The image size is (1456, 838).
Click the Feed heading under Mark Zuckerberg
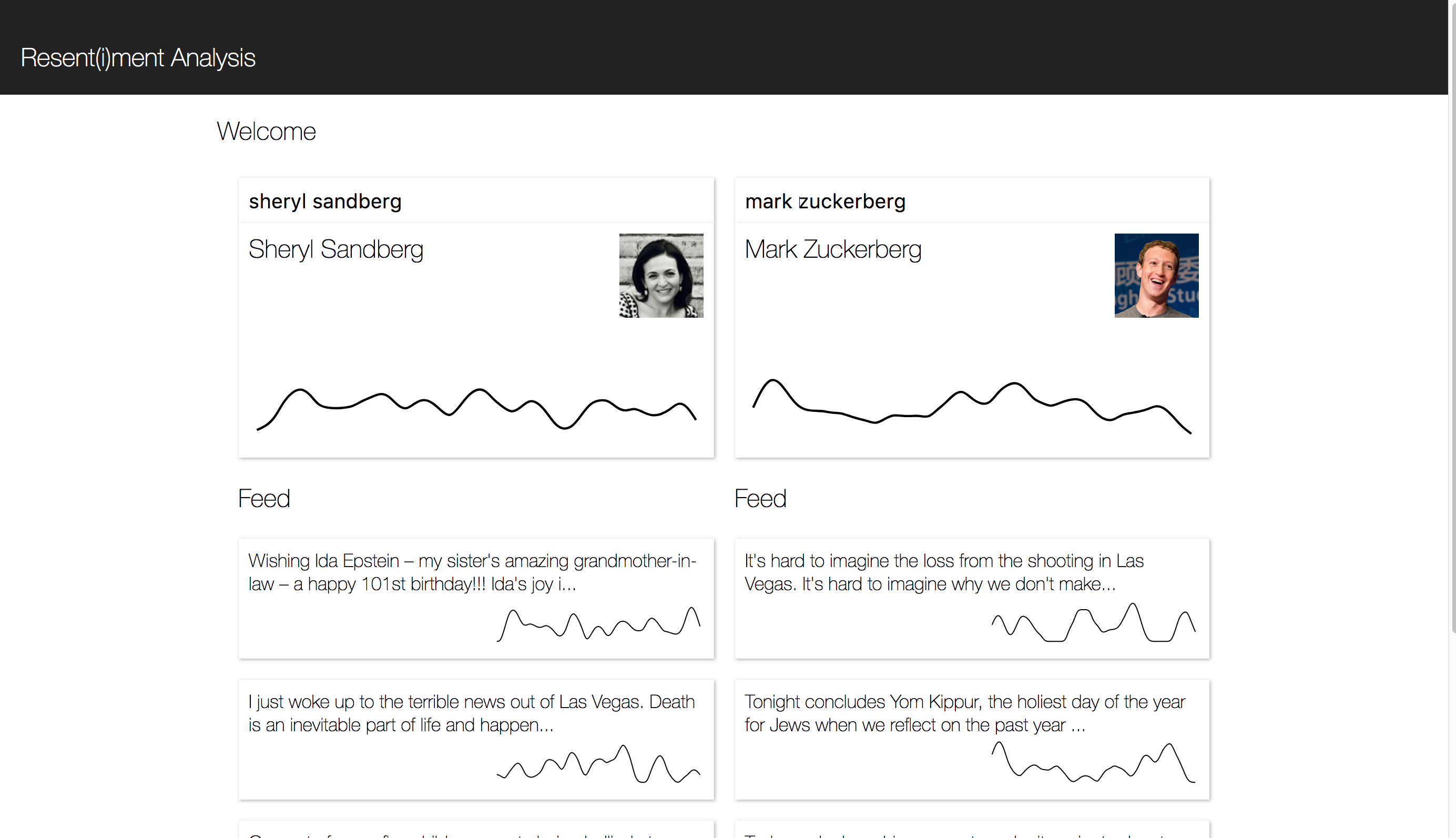tap(760, 498)
